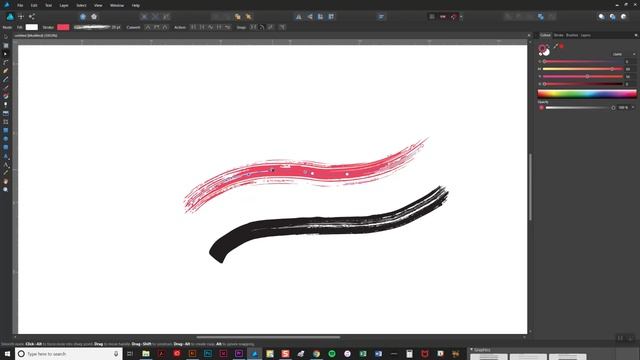Viewport: 640px width, 360px height.
Task: Pick colour with panel eyedropper icon
Action: point(556,46)
